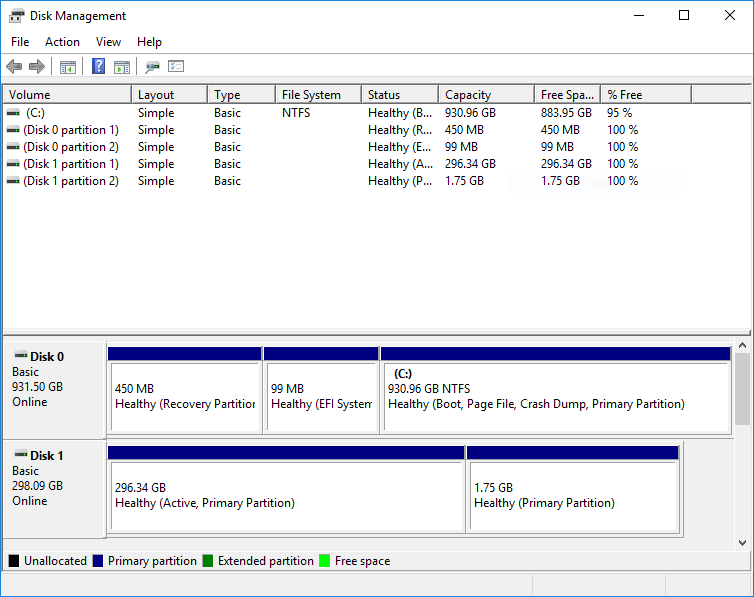The image size is (754, 597).
Task: Click the Connect/Rescan disks toolbar icon
Action: coord(152,67)
